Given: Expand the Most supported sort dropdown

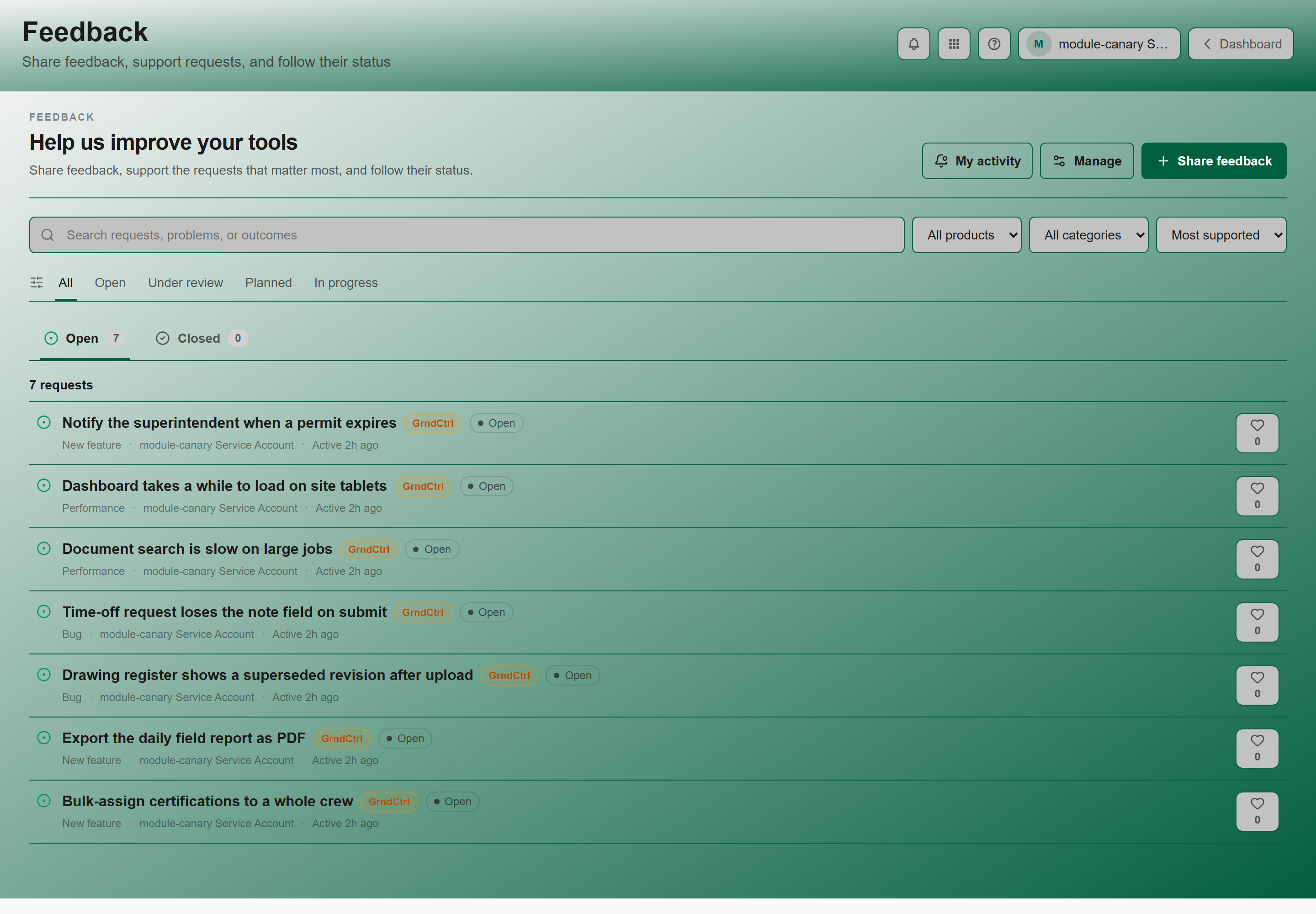Looking at the screenshot, I should pos(1221,235).
